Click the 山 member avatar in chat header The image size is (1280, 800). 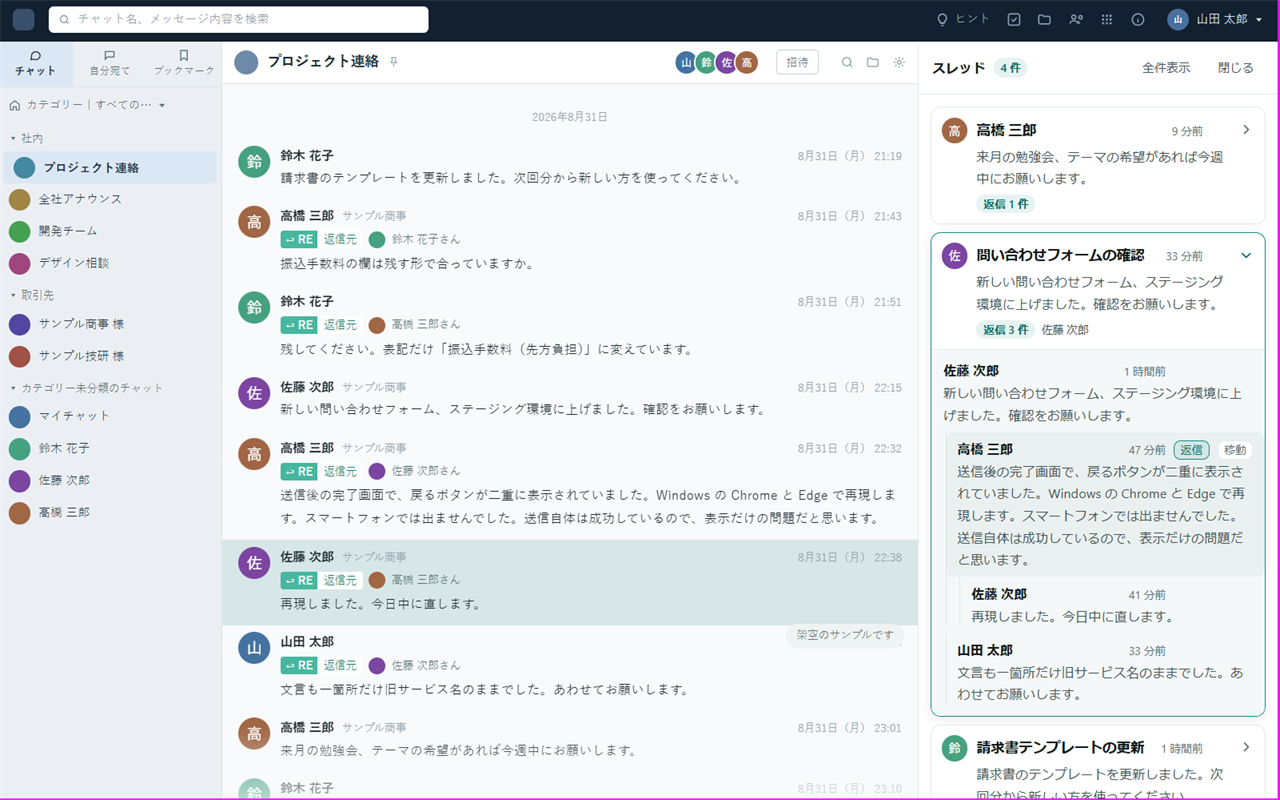[686, 63]
